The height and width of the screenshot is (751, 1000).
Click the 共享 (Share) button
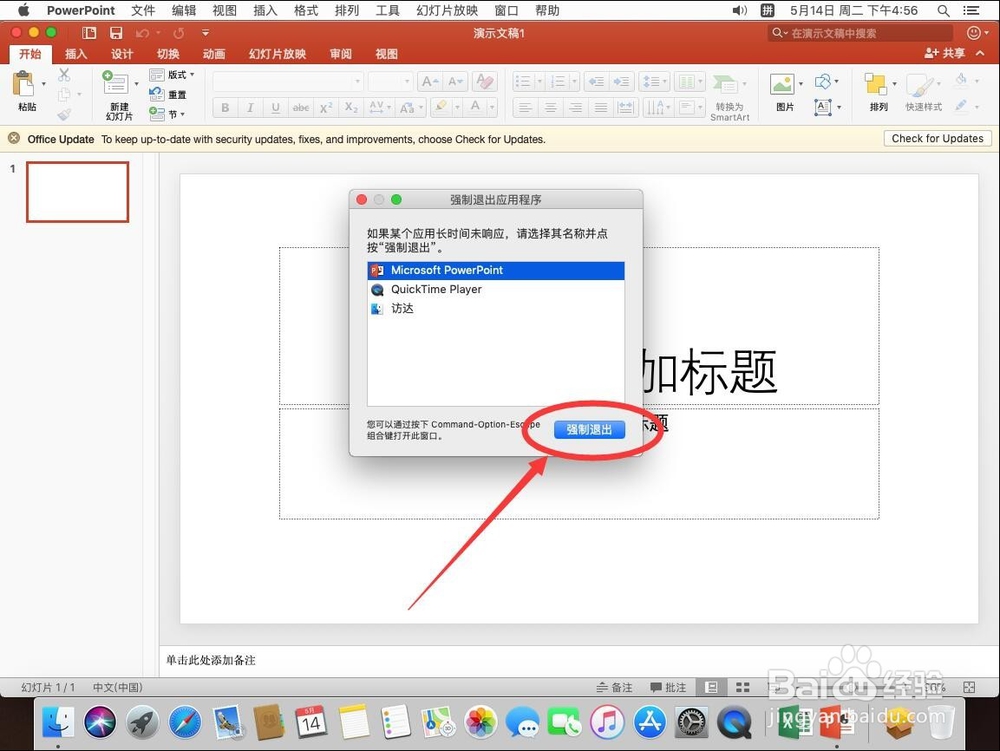point(945,53)
